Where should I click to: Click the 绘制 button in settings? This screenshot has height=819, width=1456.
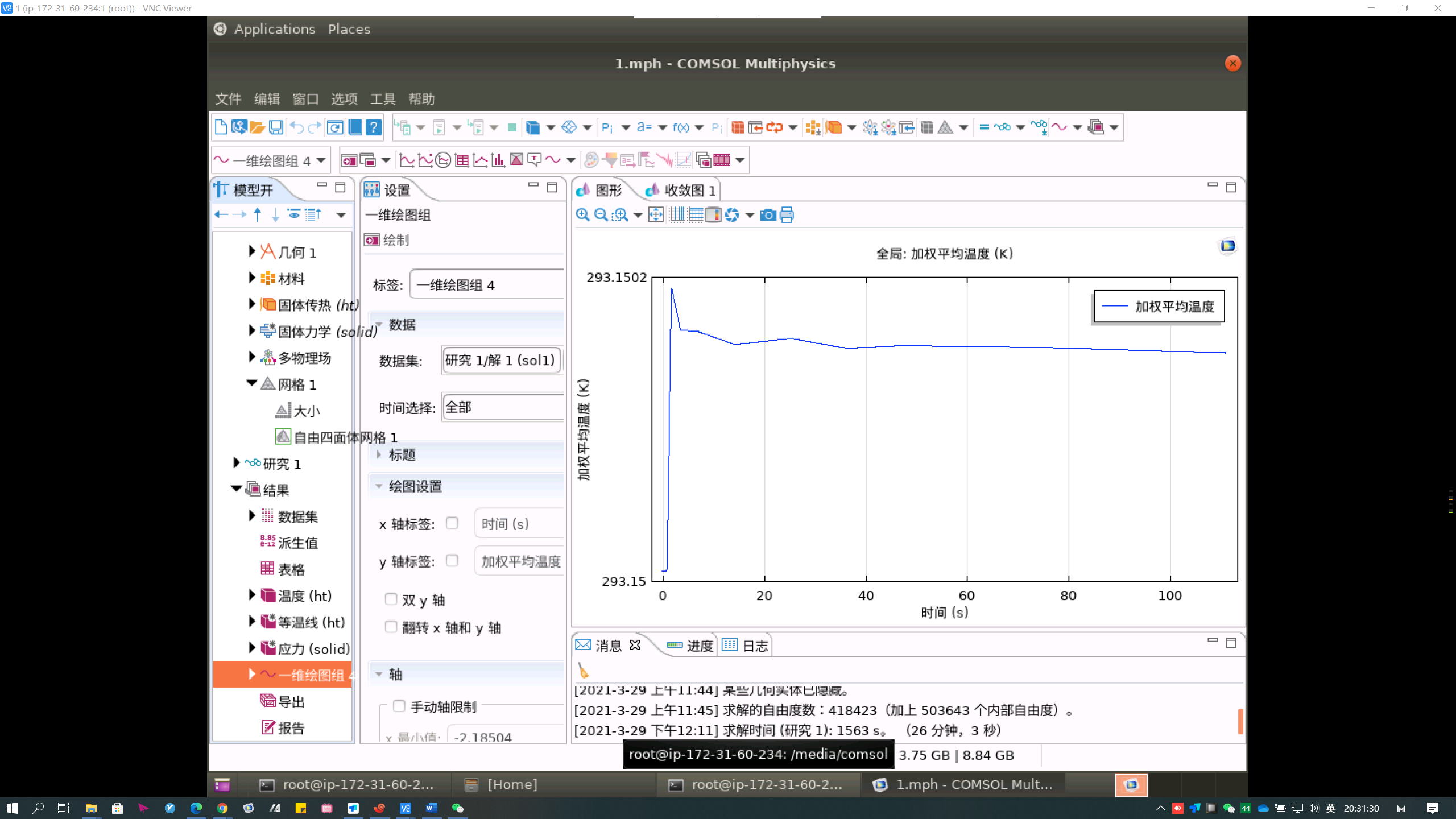point(387,240)
